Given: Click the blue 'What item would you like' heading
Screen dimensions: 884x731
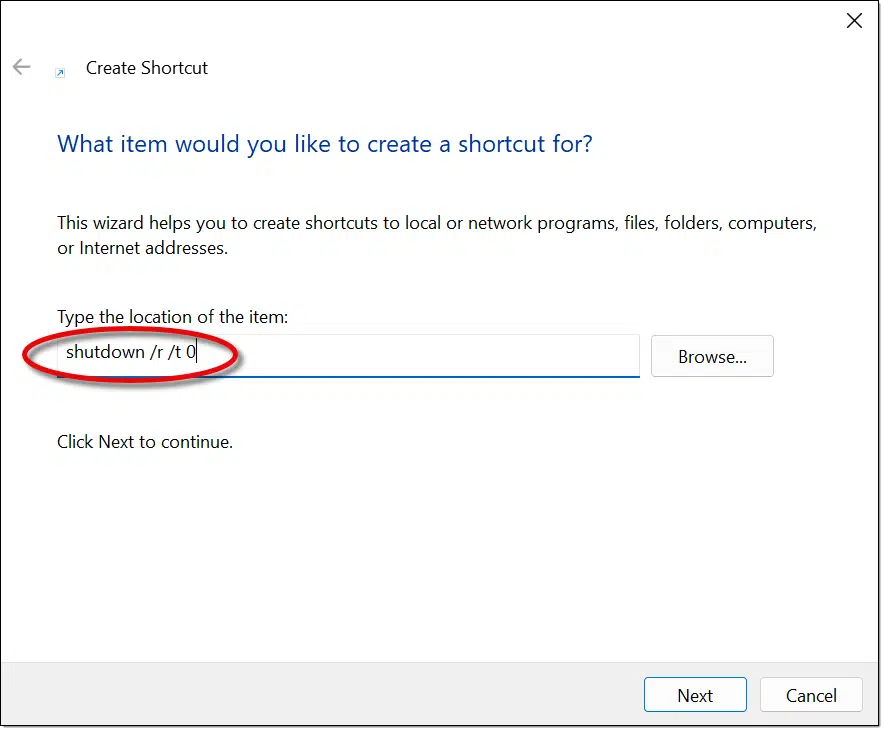Looking at the screenshot, I should pyautogui.click(x=324, y=144).
